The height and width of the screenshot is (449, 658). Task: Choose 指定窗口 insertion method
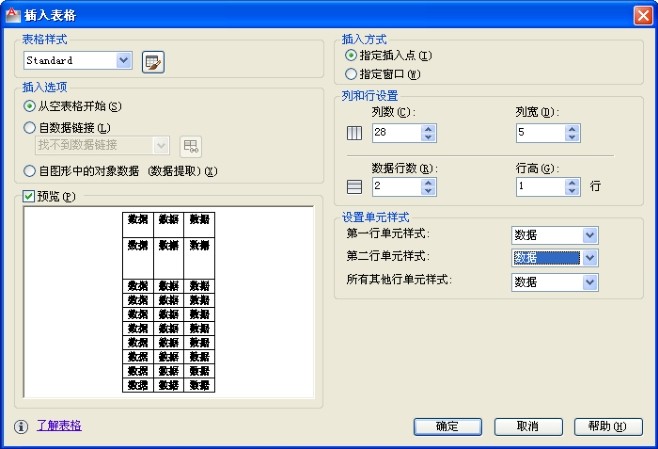(x=350, y=74)
